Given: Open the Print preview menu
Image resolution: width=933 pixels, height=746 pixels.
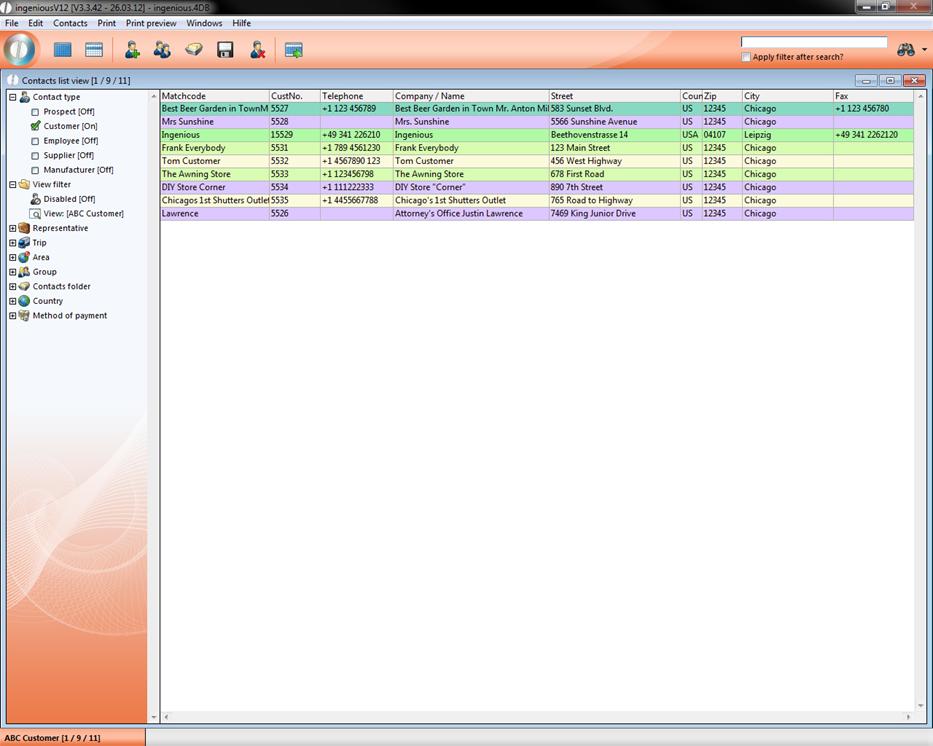Looking at the screenshot, I should pos(151,23).
